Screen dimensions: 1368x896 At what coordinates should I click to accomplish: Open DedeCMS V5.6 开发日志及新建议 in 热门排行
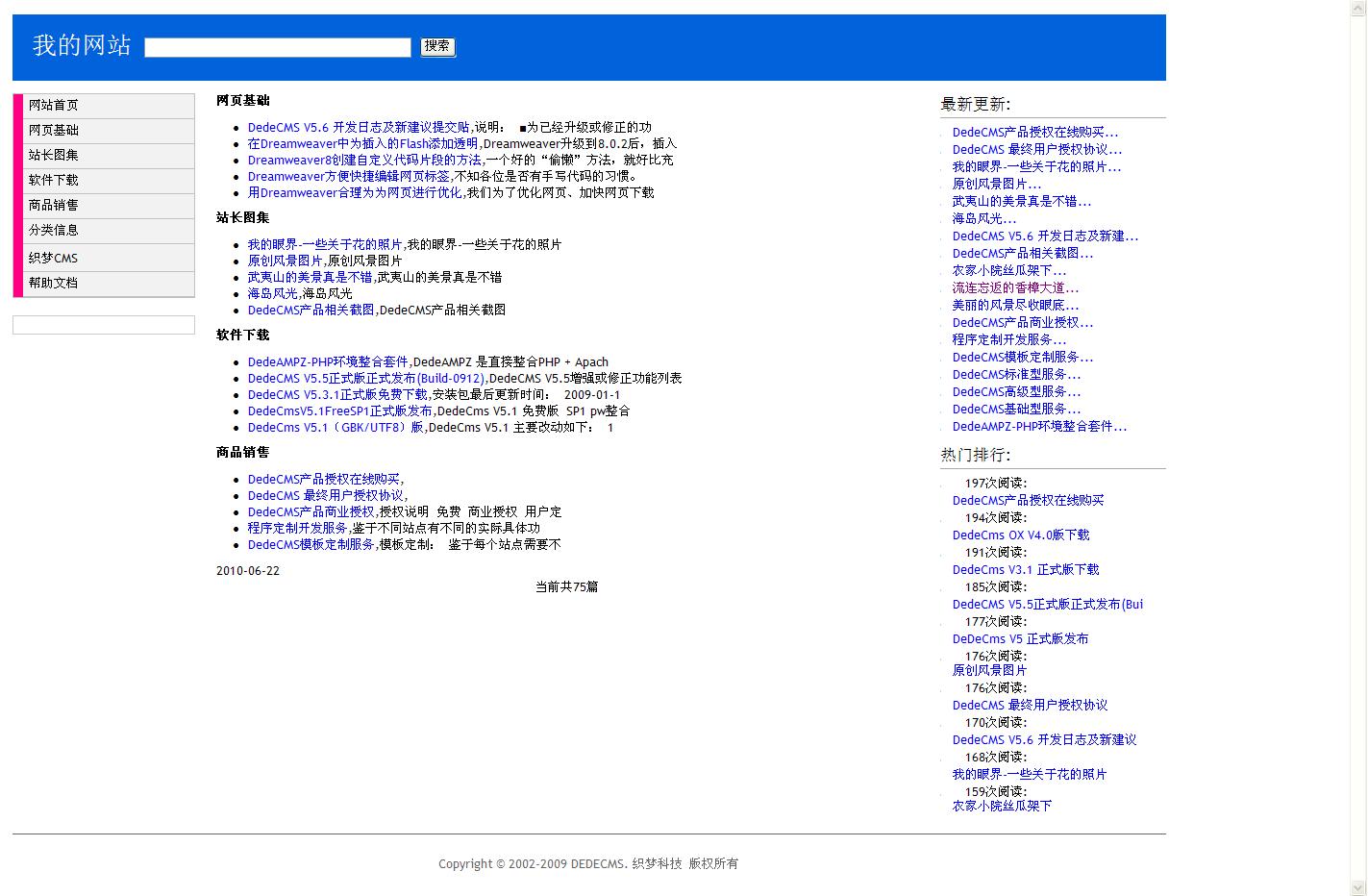pos(1045,739)
